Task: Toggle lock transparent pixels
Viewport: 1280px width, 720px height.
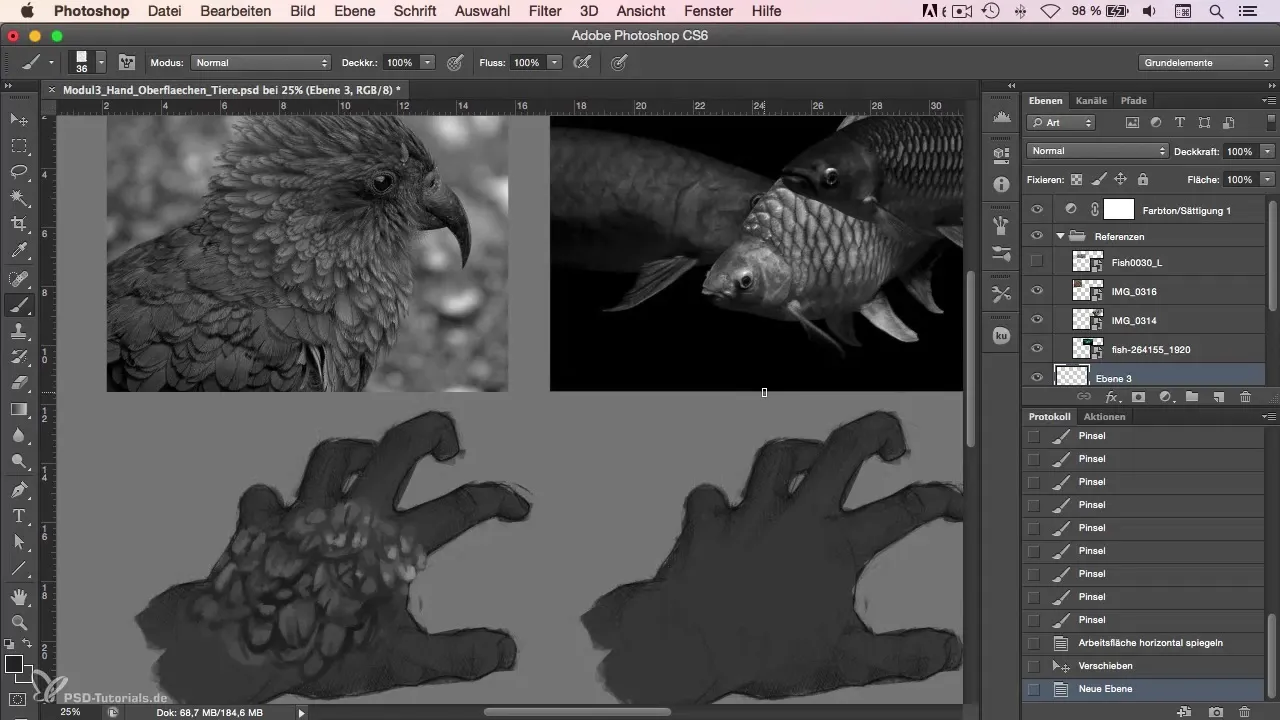Action: (1077, 180)
